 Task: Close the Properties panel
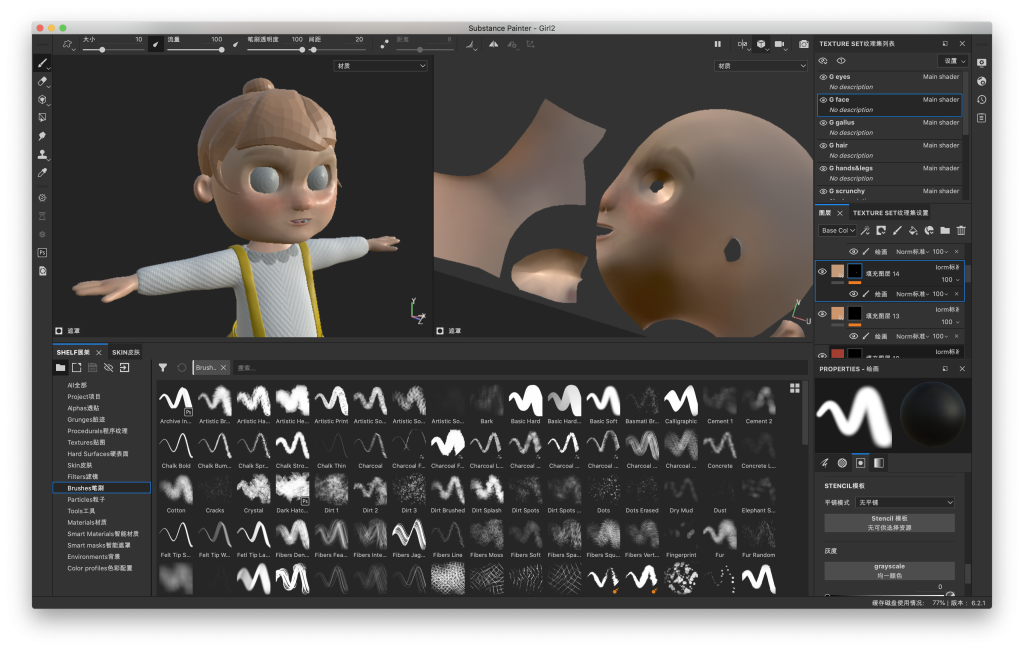coord(962,369)
